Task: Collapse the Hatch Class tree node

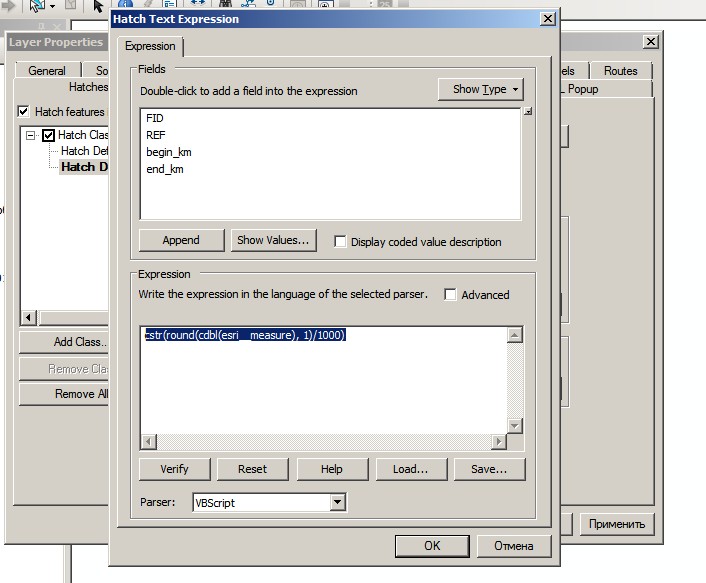Action: (x=30, y=135)
